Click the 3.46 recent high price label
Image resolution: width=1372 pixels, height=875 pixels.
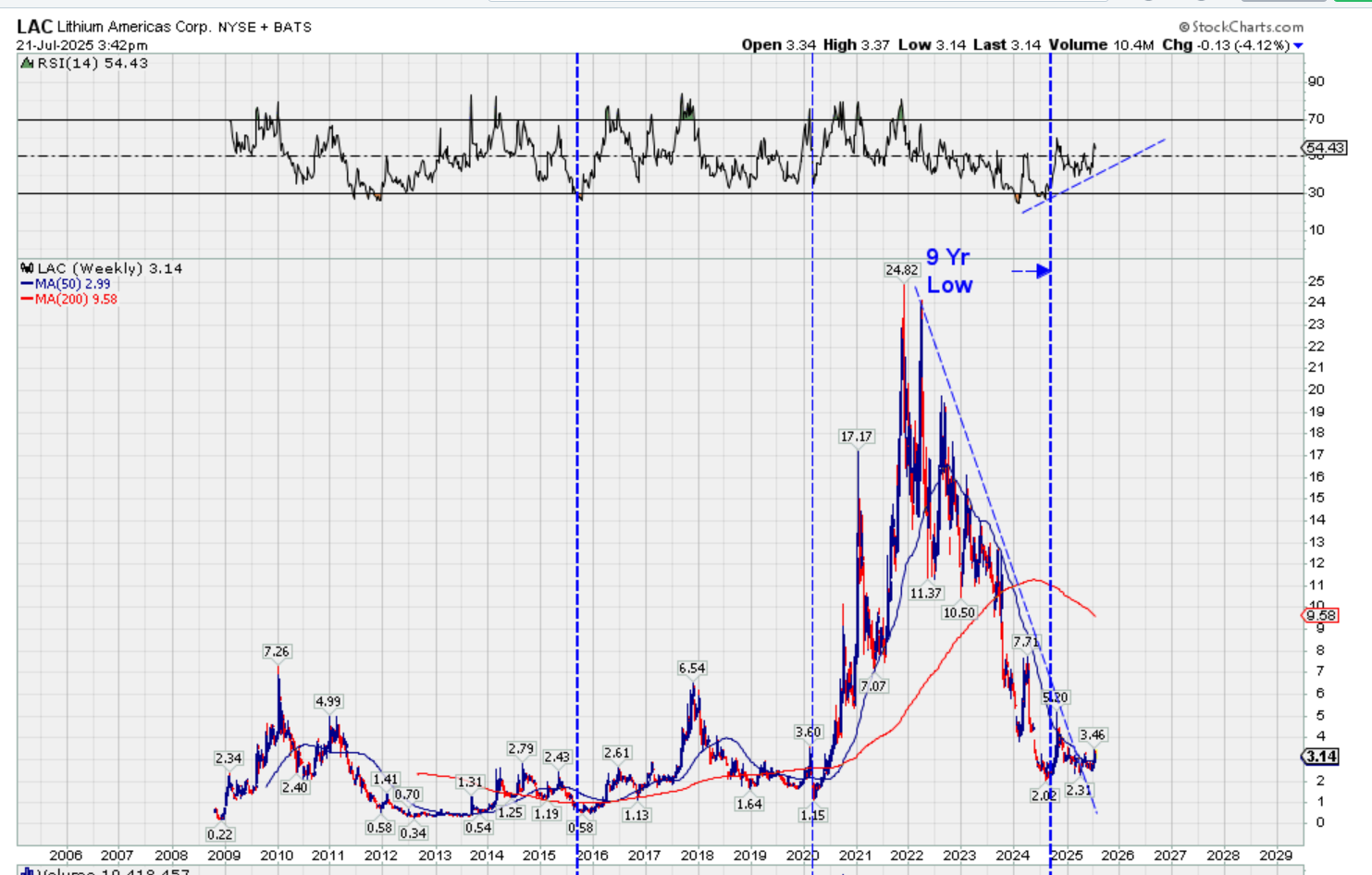tap(1093, 734)
